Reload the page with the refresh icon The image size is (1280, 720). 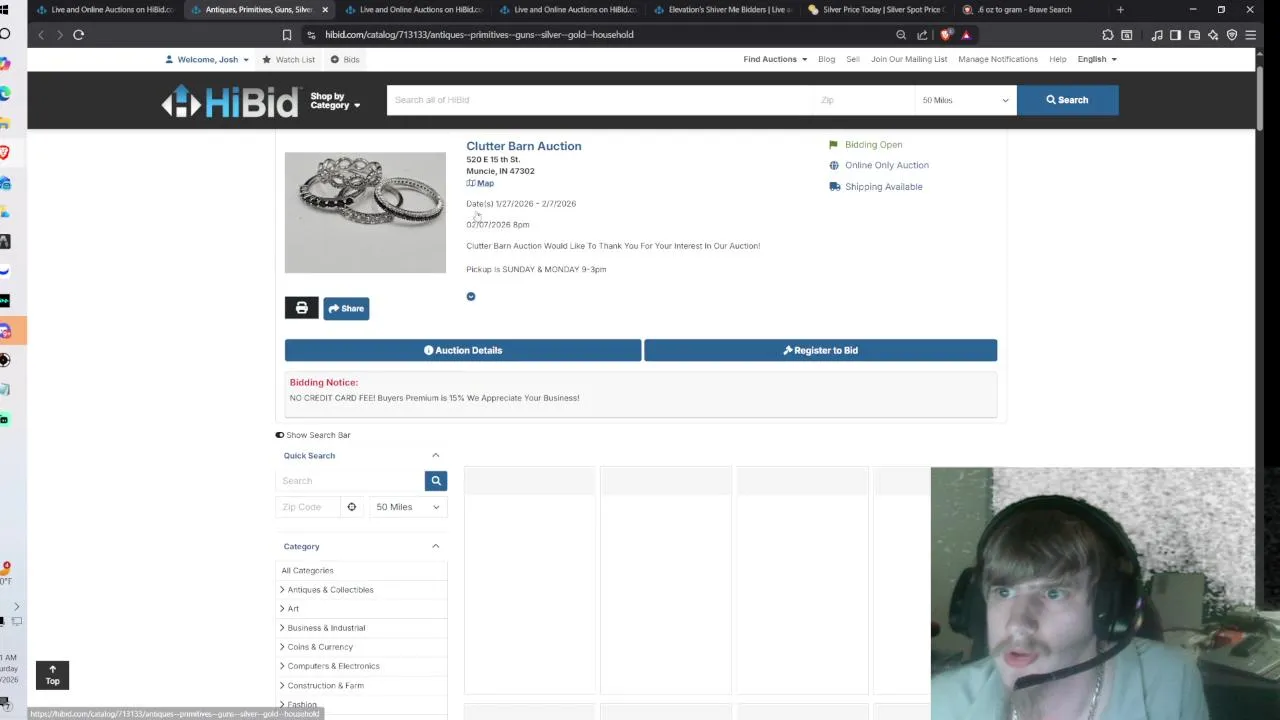click(x=78, y=35)
